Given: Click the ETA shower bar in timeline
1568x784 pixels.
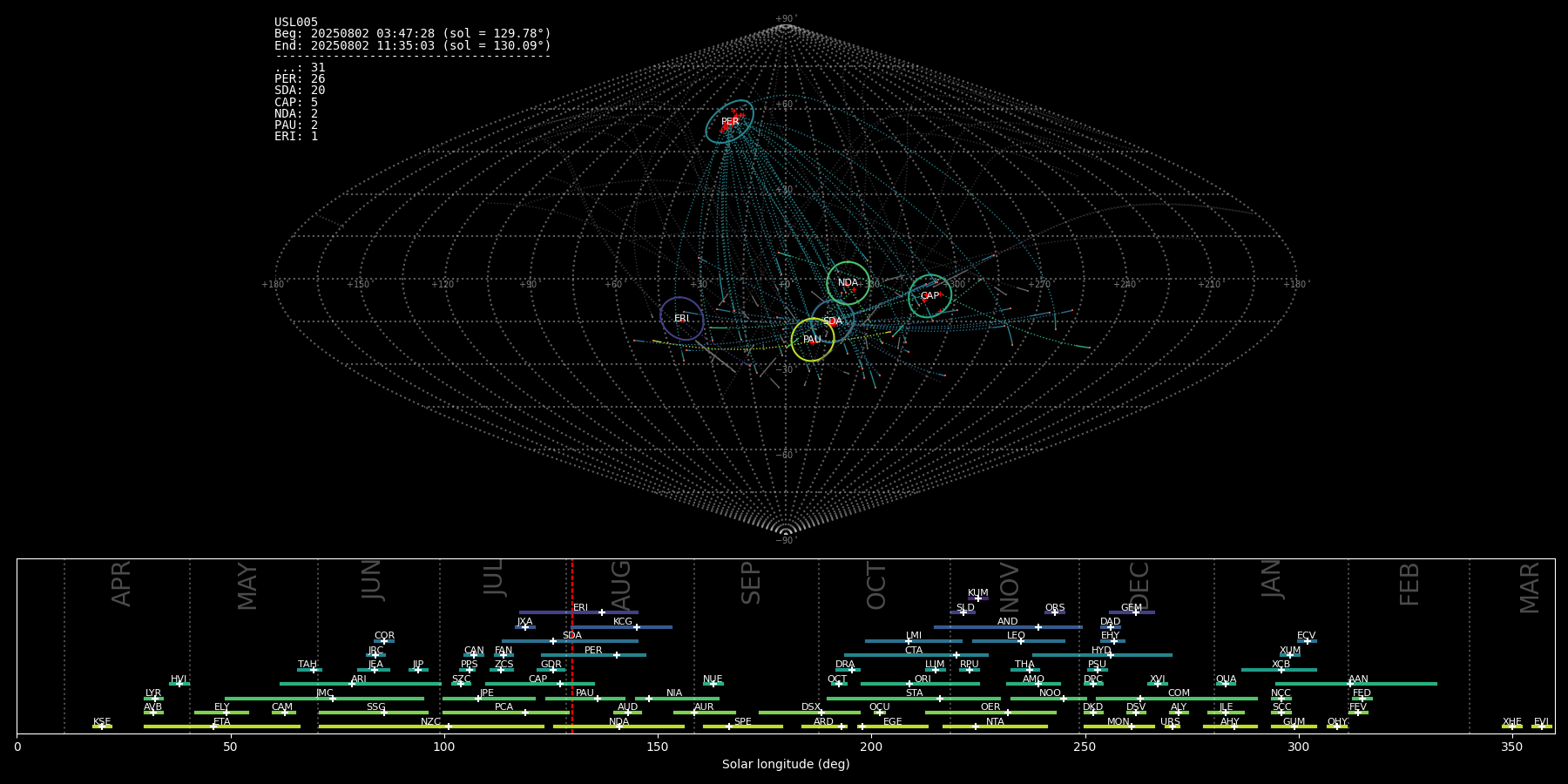Looking at the screenshot, I should click(x=222, y=727).
